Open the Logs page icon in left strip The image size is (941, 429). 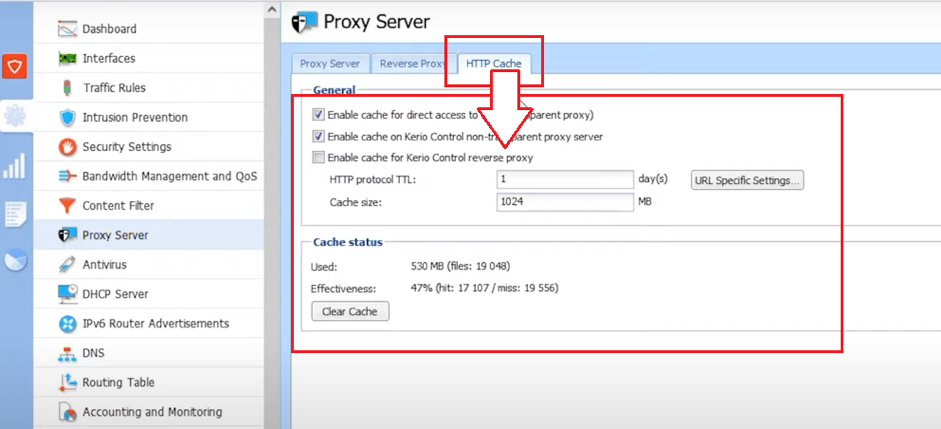[15, 214]
